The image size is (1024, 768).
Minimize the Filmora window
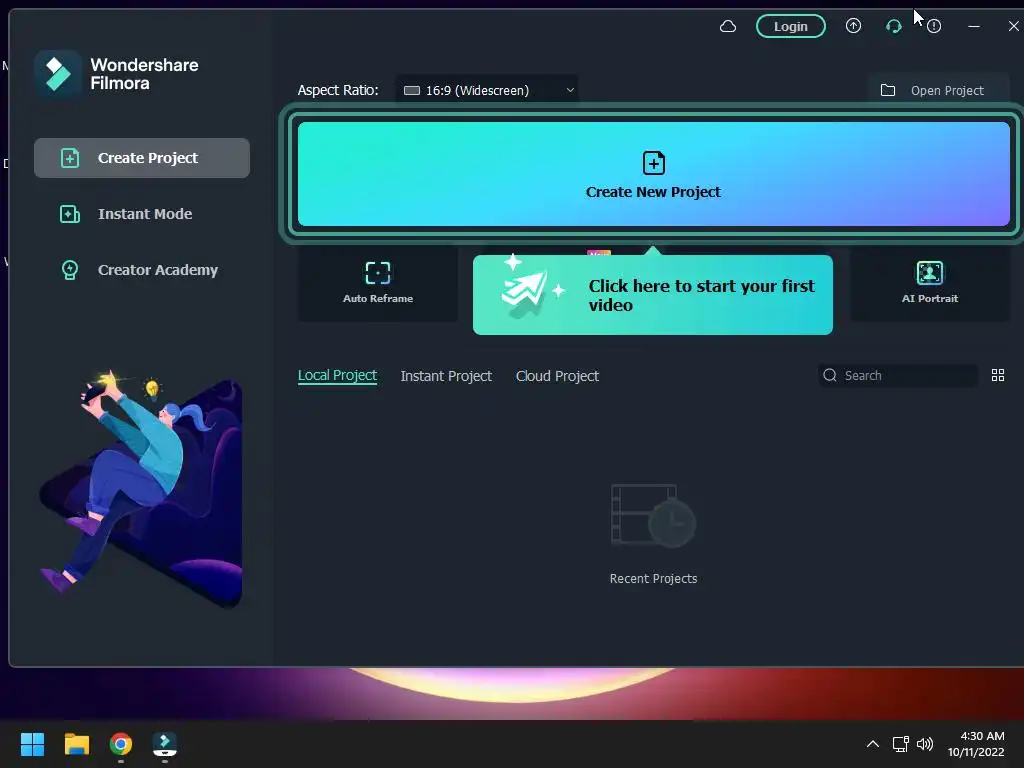[x=974, y=26]
